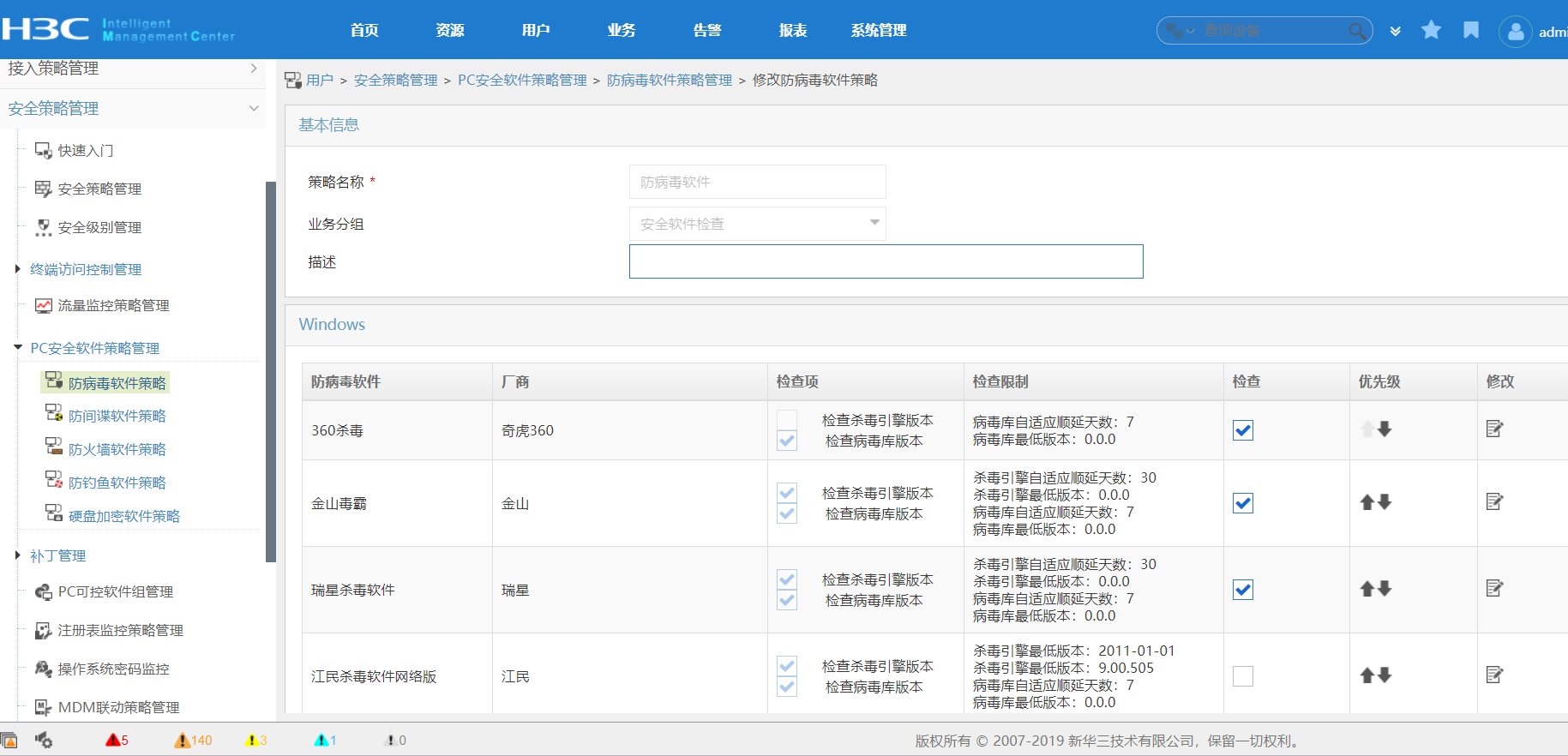Click the favorites star icon in header

click(x=1431, y=31)
